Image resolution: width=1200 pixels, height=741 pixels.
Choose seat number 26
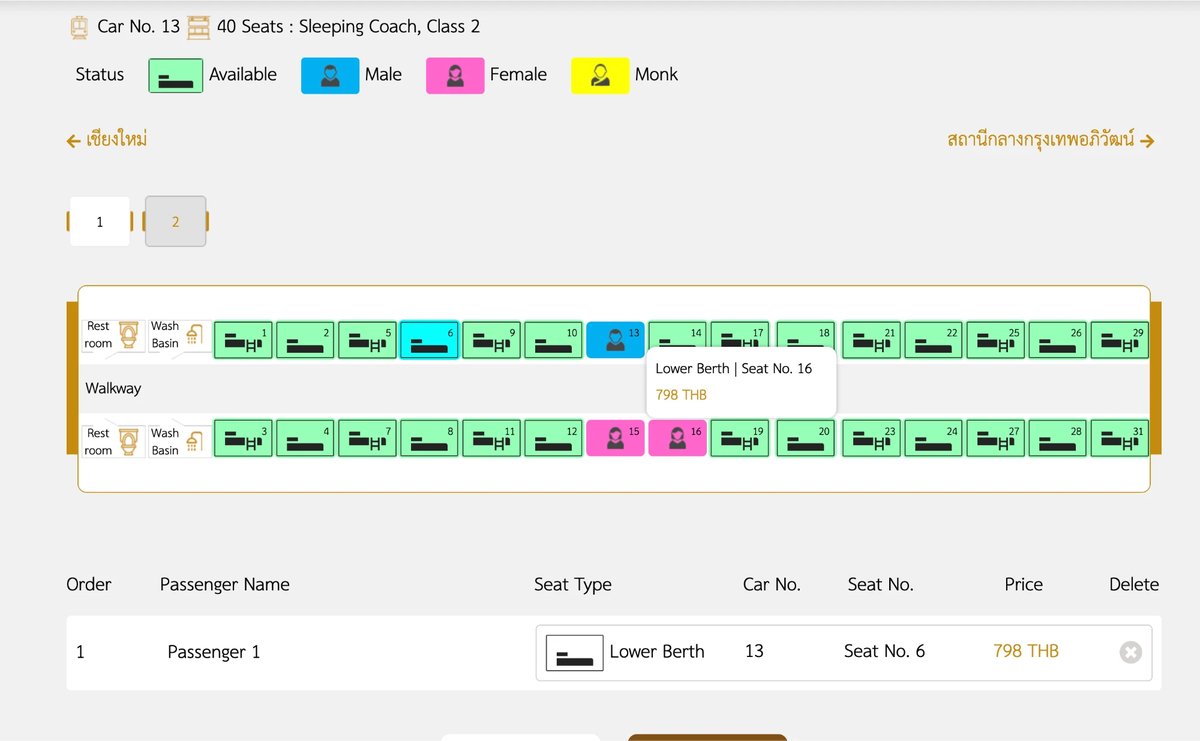tap(1057, 340)
